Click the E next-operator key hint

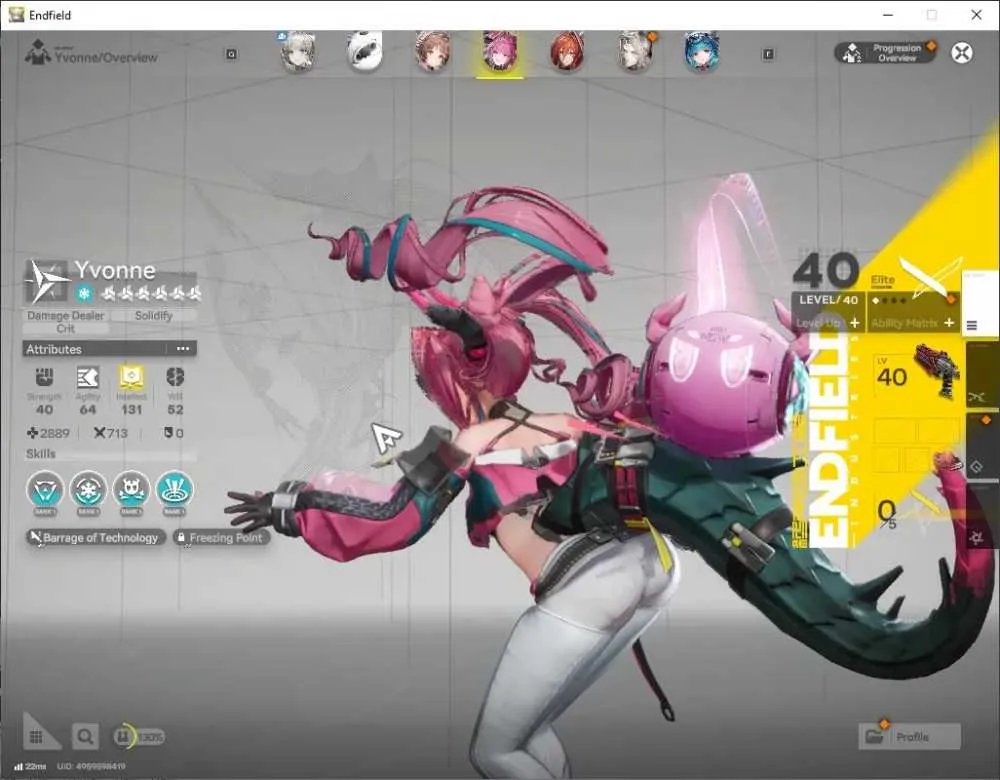pos(768,54)
